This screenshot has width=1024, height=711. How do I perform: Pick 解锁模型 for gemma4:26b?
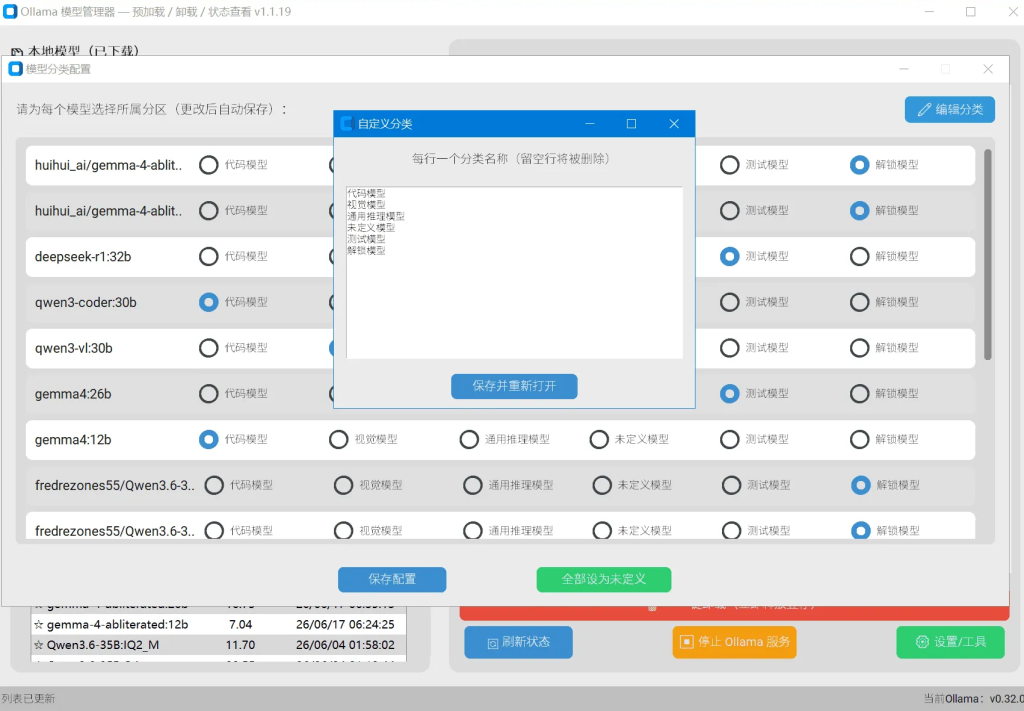tap(859, 394)
